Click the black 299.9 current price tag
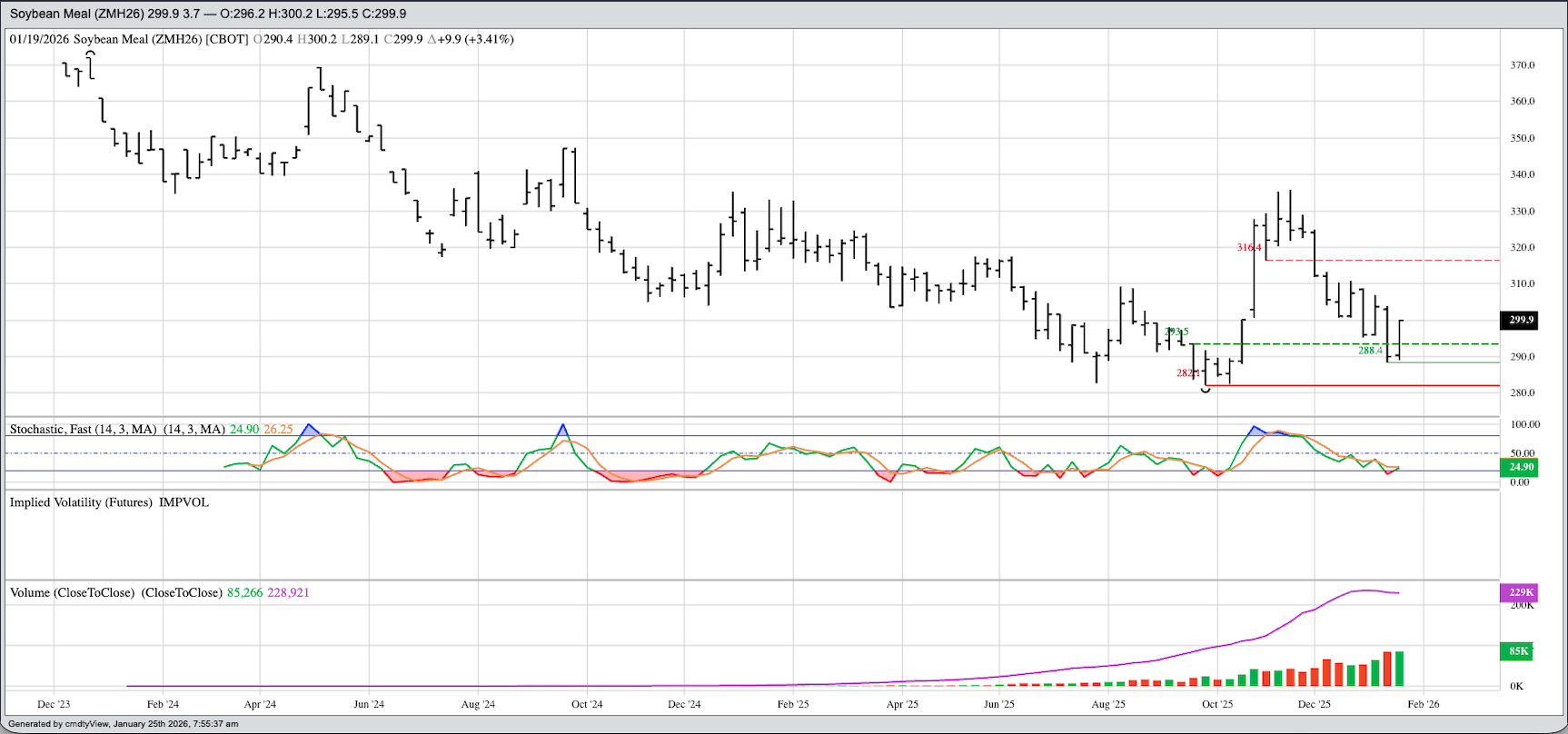The height and width of the screenshot is (734, 1568). coord(1521,320)
